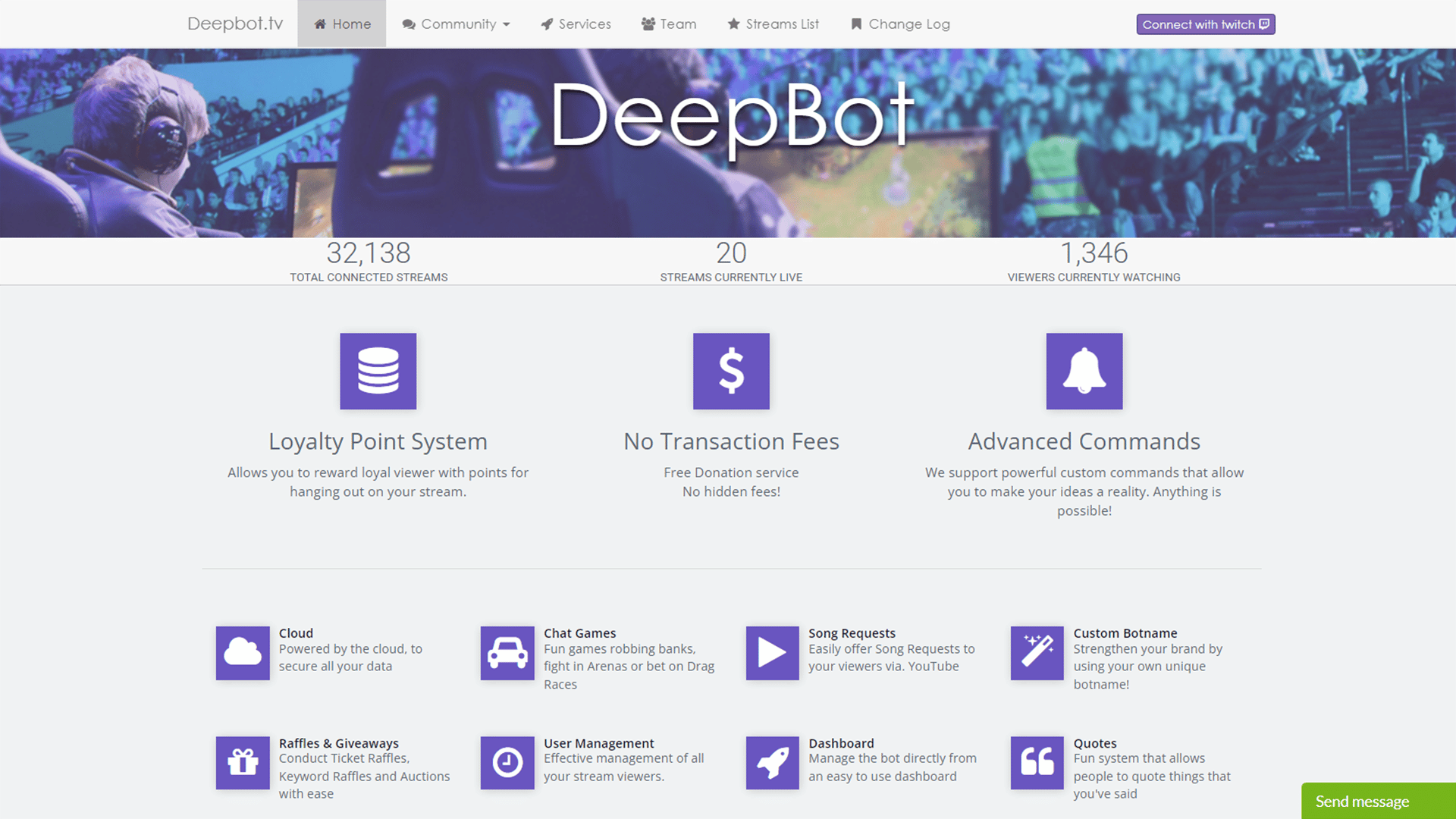Viewport: 1456px width, 819px height.
Task: Click the Chat Games feature title
Action: (579, 633)
